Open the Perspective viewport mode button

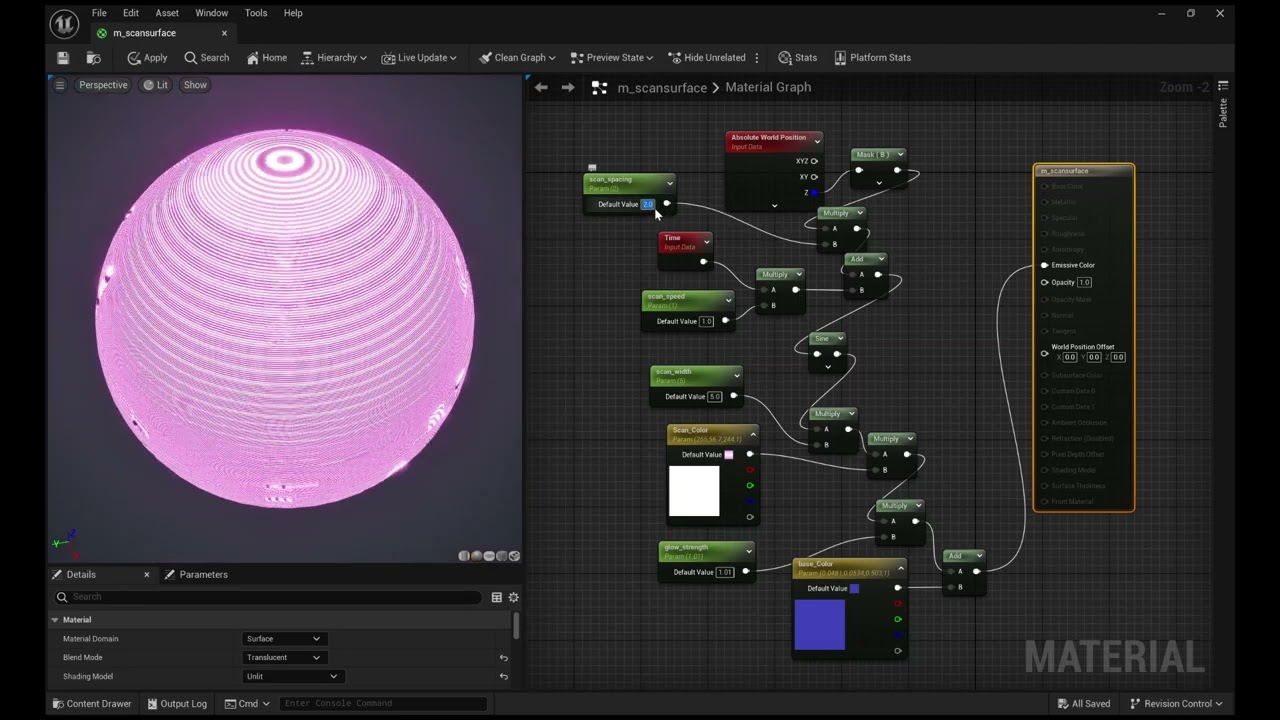pos(103,85)
